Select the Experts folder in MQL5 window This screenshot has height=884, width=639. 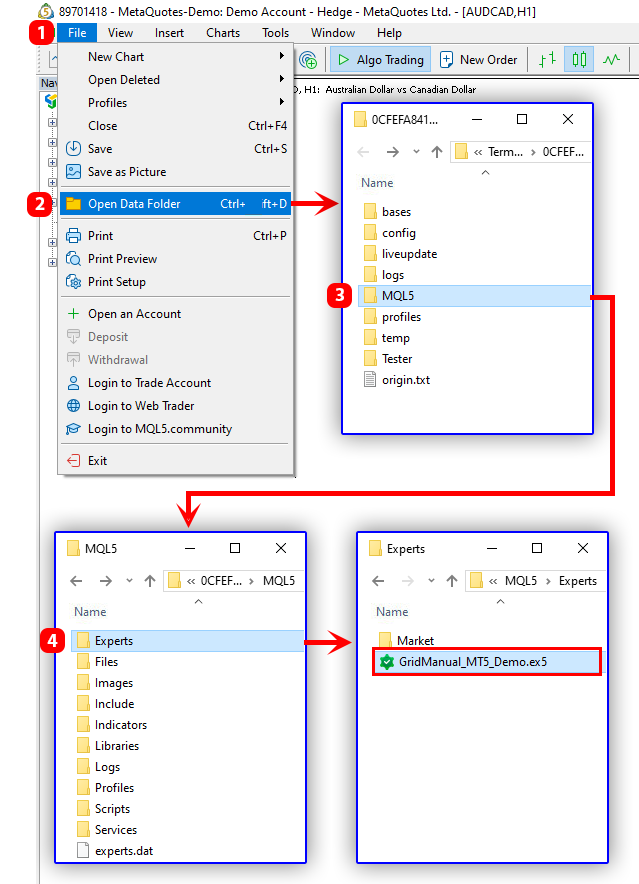click(x=187, y=640)
